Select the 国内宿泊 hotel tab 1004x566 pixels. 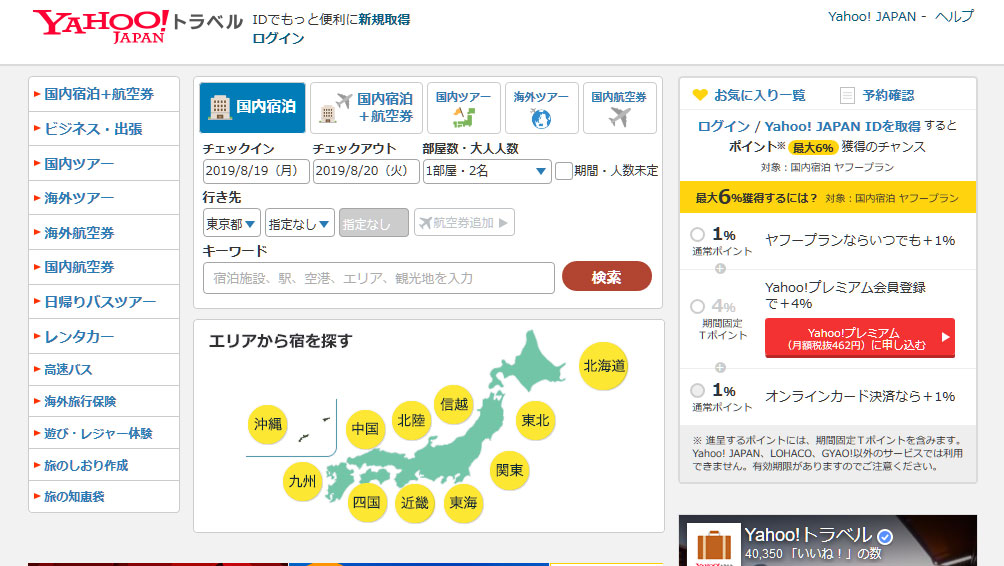(252, 108)
